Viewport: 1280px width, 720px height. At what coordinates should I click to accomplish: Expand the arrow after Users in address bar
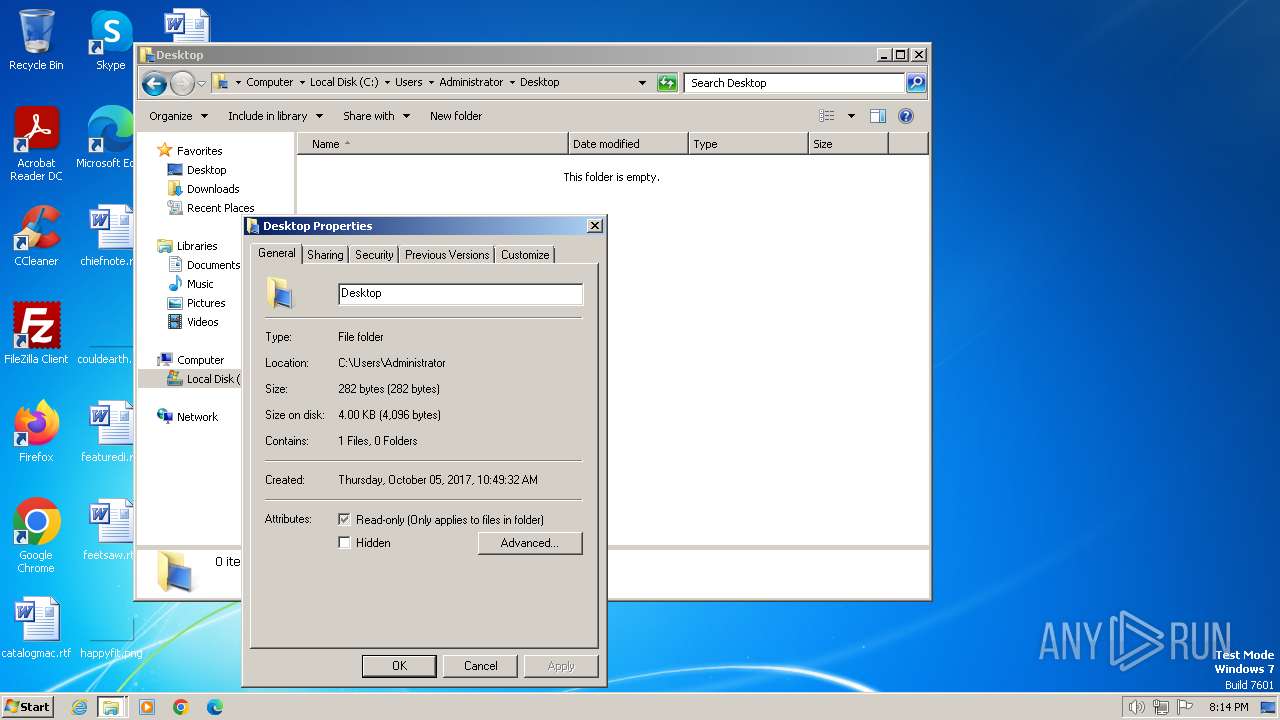(x=430, y=83)
